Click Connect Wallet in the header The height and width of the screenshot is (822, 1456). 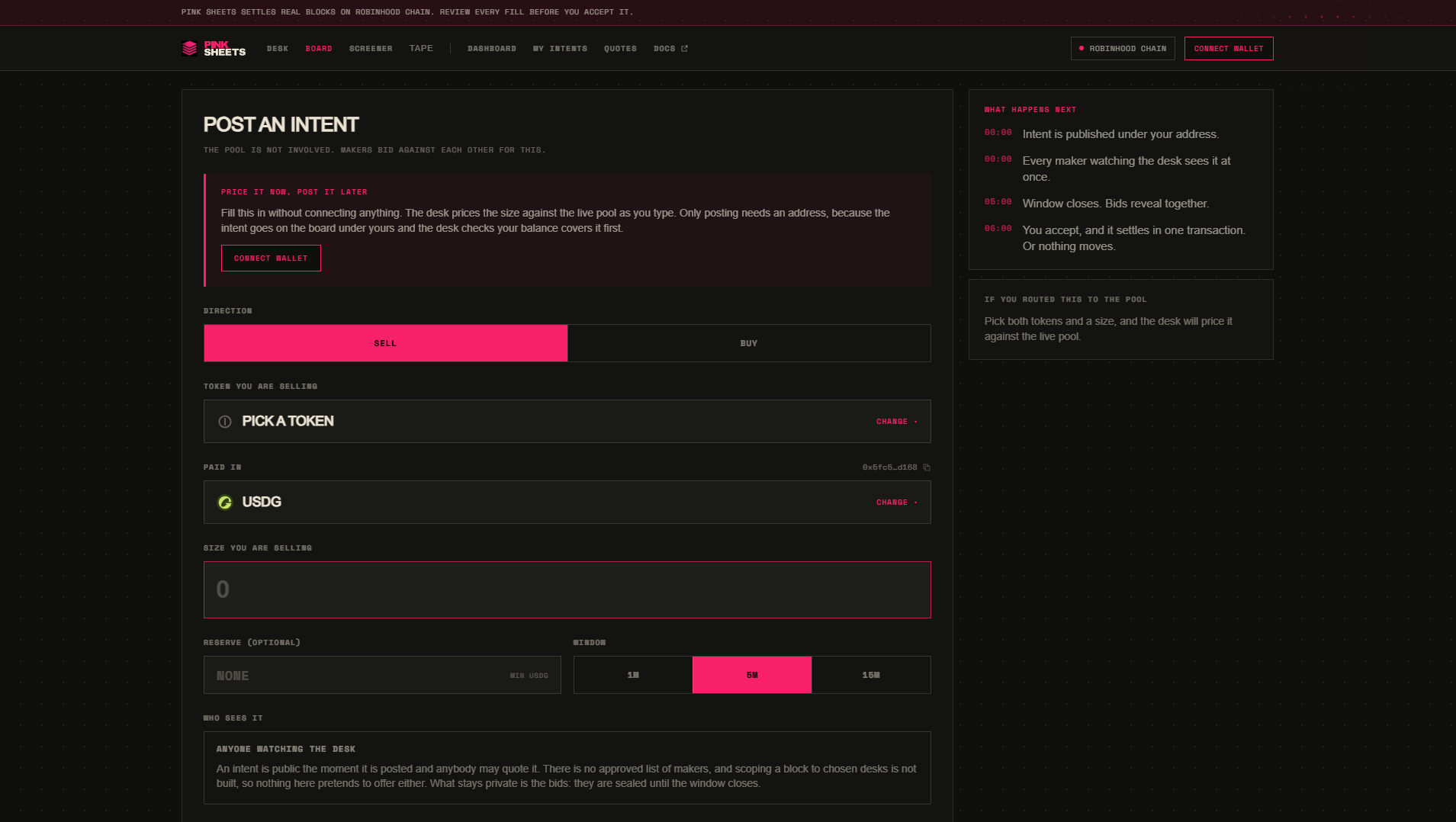pos(1229,49)
